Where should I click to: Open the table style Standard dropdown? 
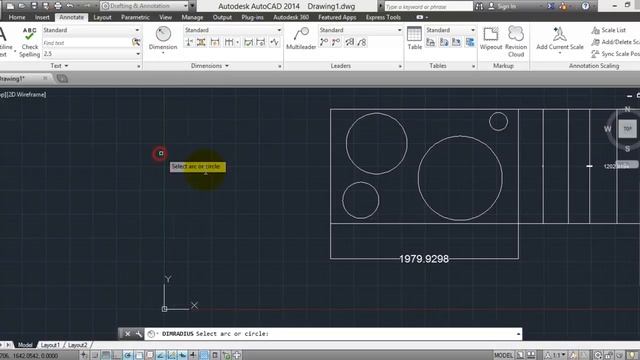451,30
